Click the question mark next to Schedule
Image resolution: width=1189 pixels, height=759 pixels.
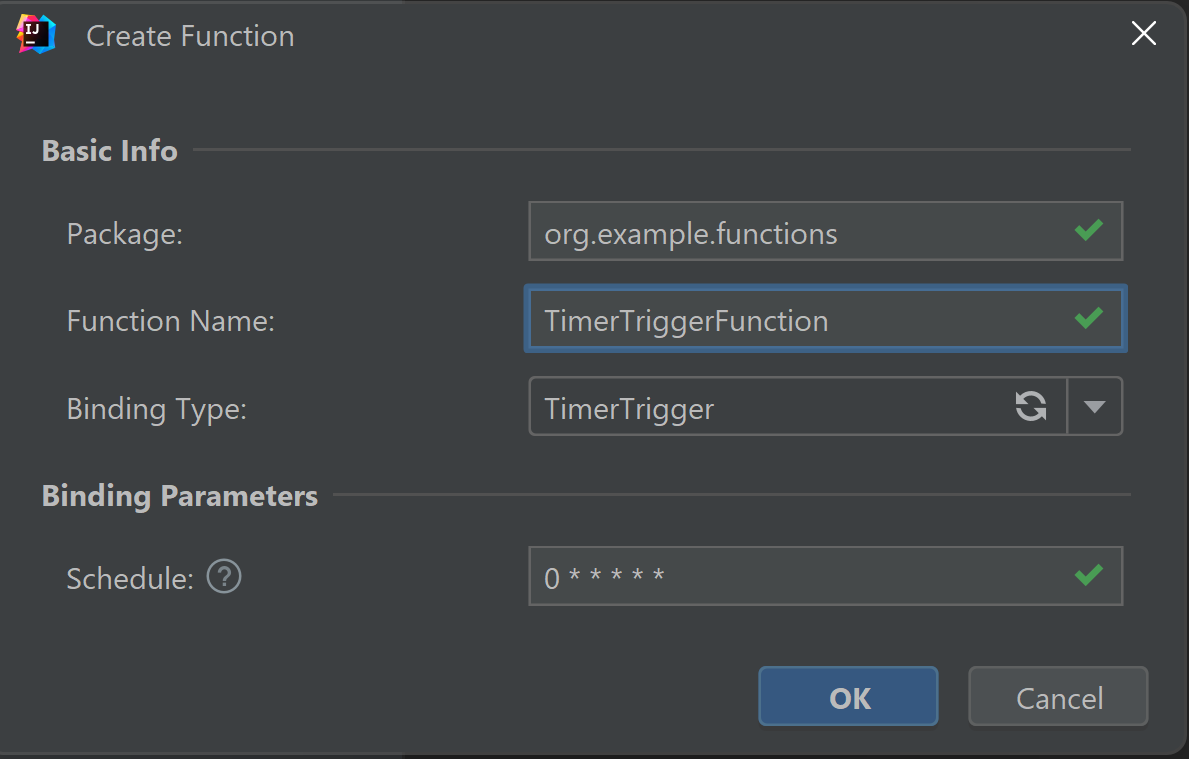[x=223, y=577]
